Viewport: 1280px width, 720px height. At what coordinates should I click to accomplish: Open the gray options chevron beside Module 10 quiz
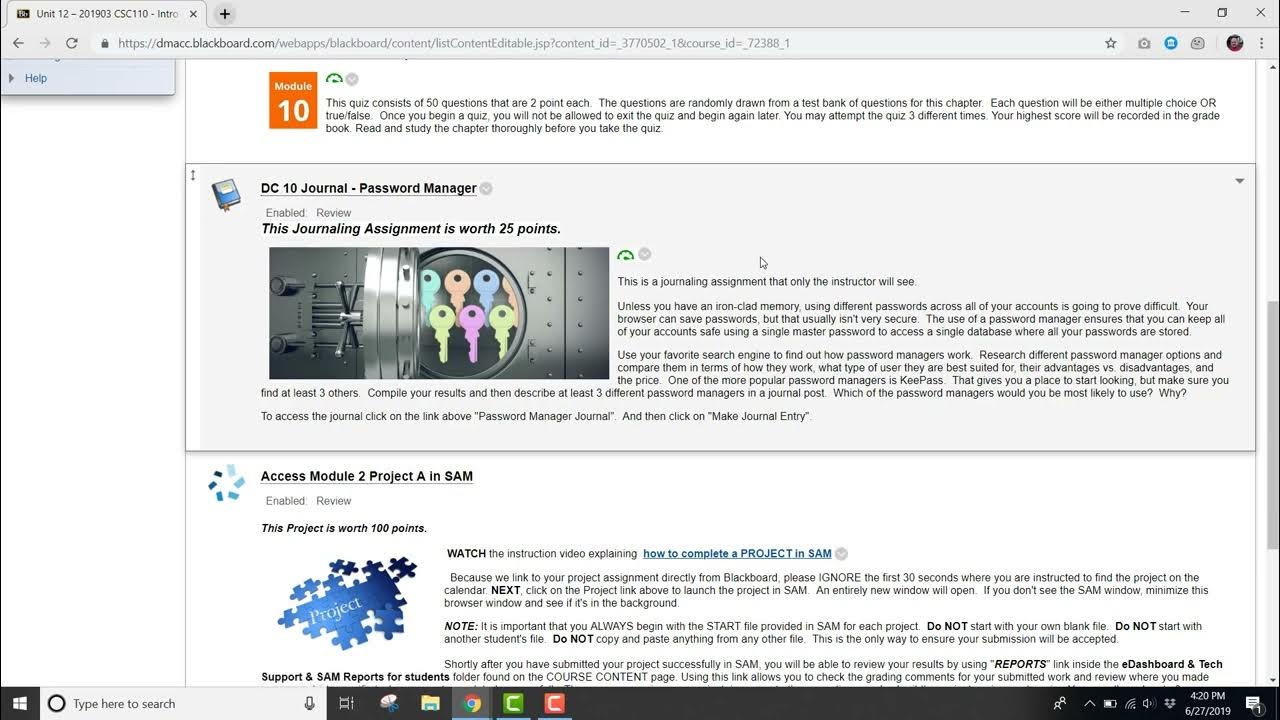click(x=352, y=79)
